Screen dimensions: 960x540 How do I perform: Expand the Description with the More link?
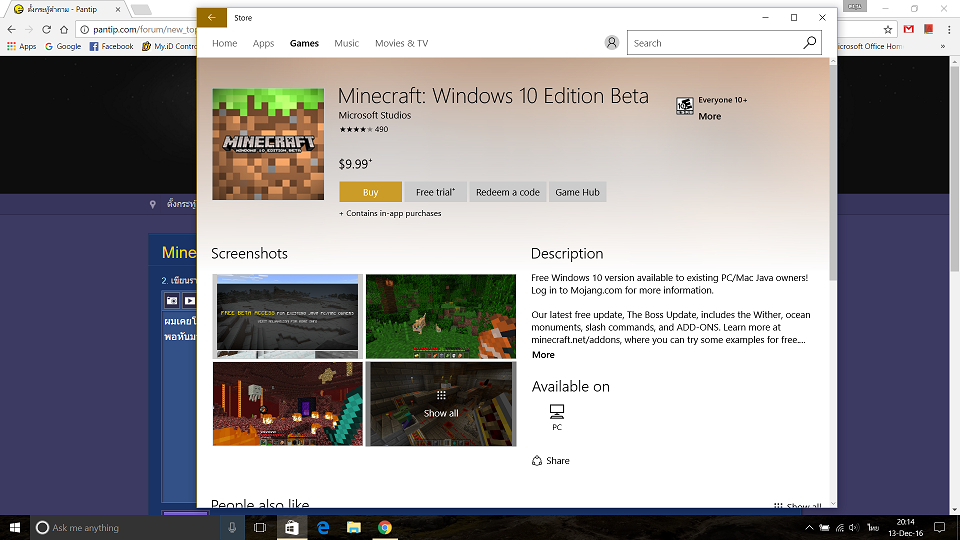543,354
